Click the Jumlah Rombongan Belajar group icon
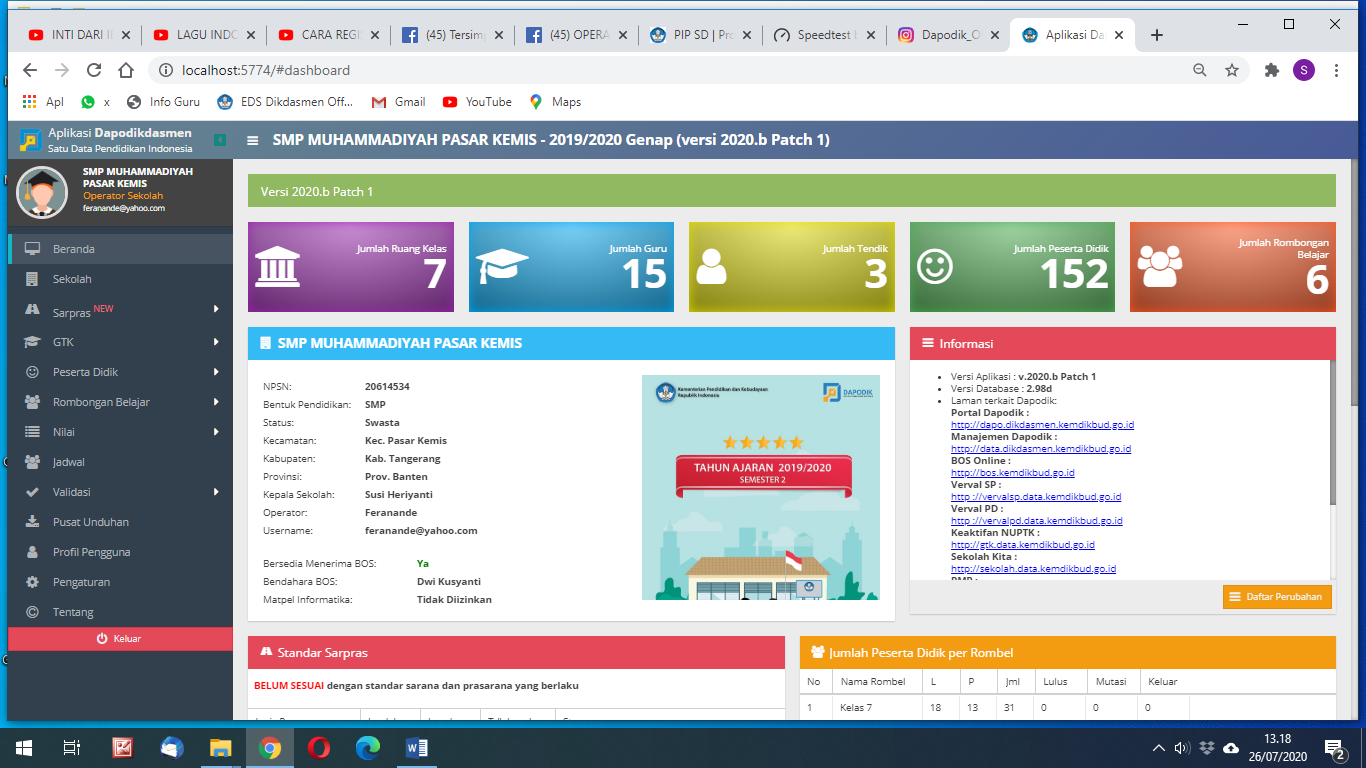 coord(1159,267)
